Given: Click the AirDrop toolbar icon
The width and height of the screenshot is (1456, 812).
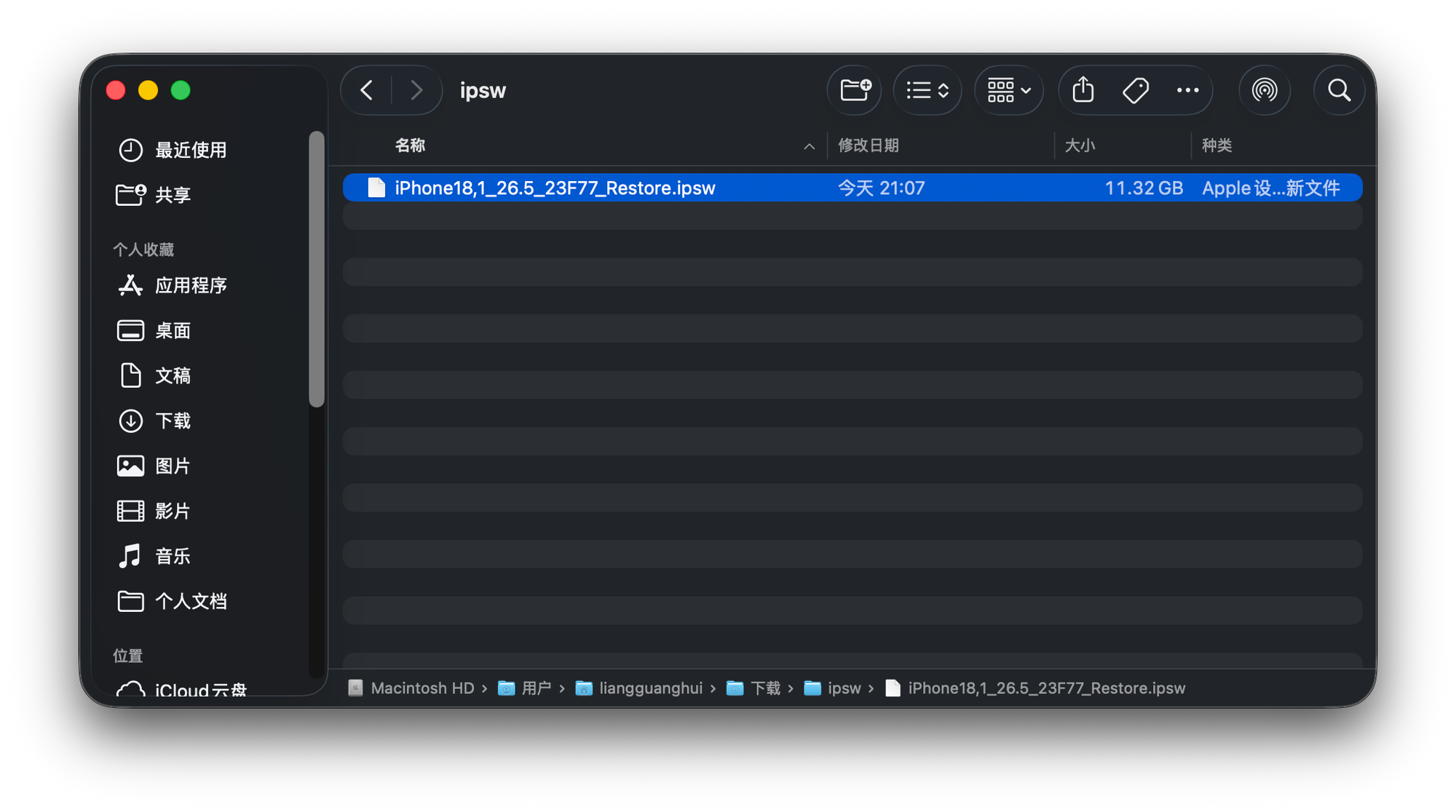Looking at the screenshot, I should pyautogui.click(x=1265, y=90).
